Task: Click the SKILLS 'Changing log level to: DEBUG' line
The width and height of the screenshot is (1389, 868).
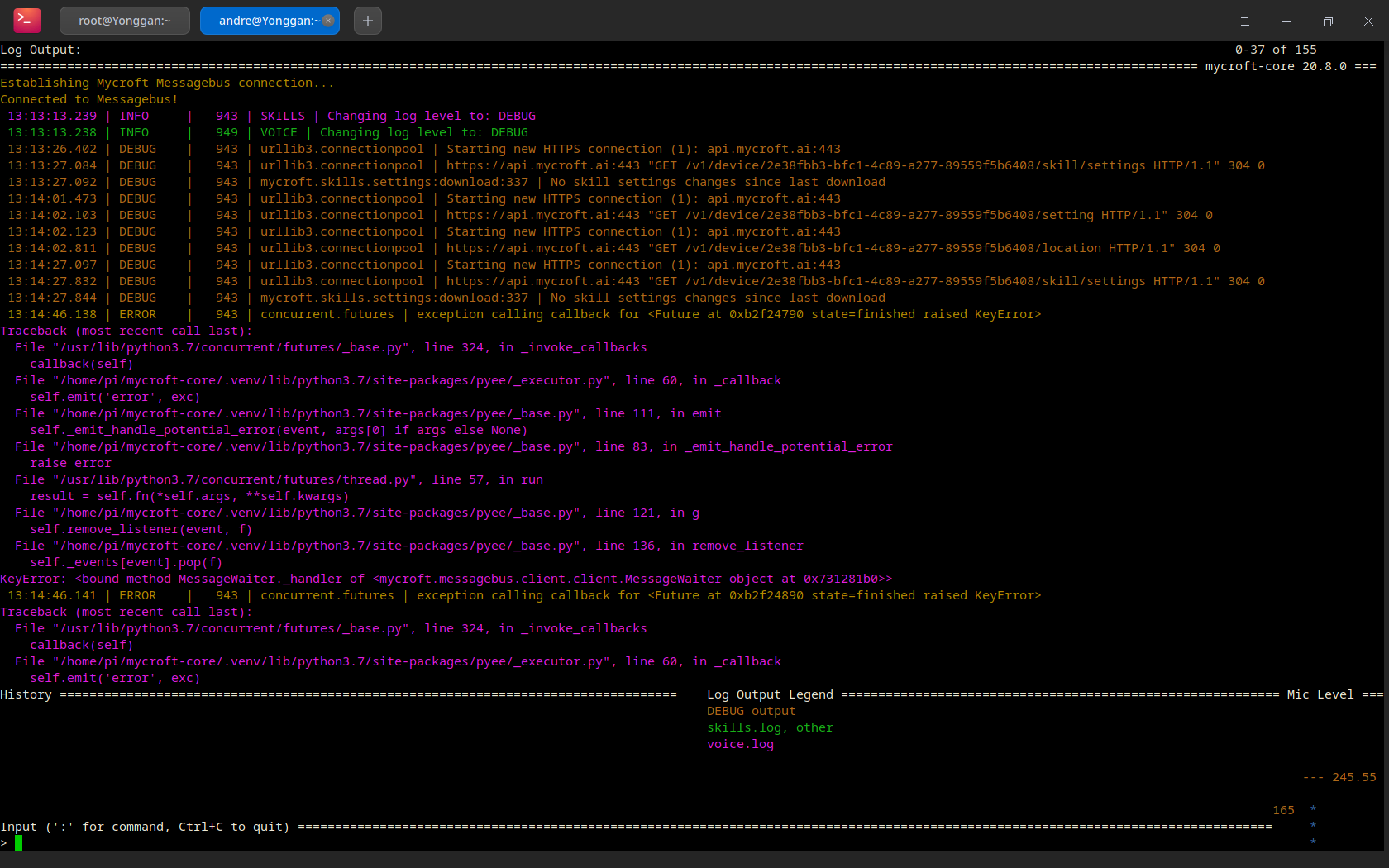Action: [x=272, y=116]
